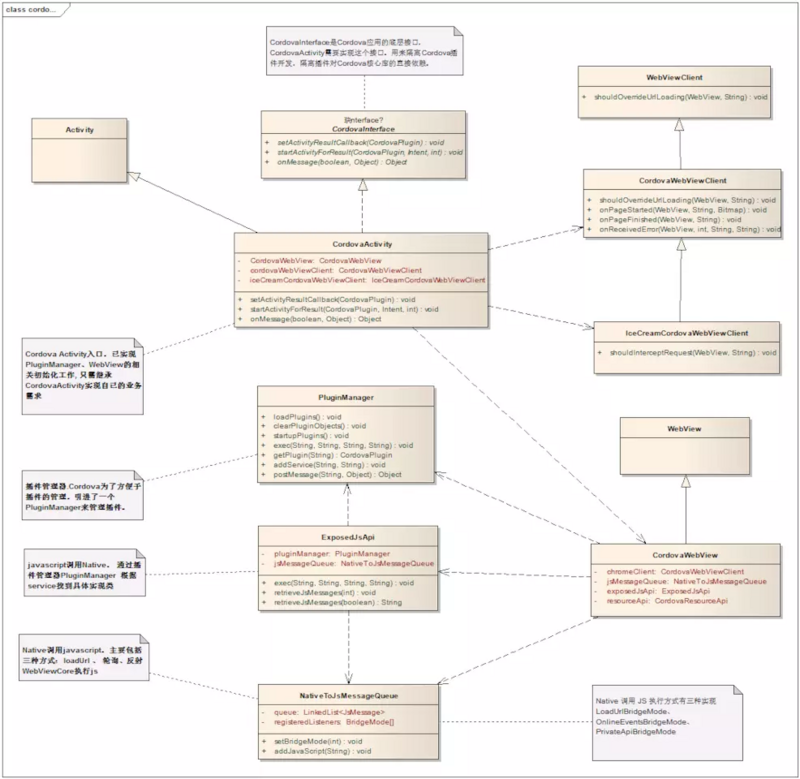The image size is (800, 779).
Task: Select the note mentioning loadUrl and WebViewCore
Action: tap(84, 658)
